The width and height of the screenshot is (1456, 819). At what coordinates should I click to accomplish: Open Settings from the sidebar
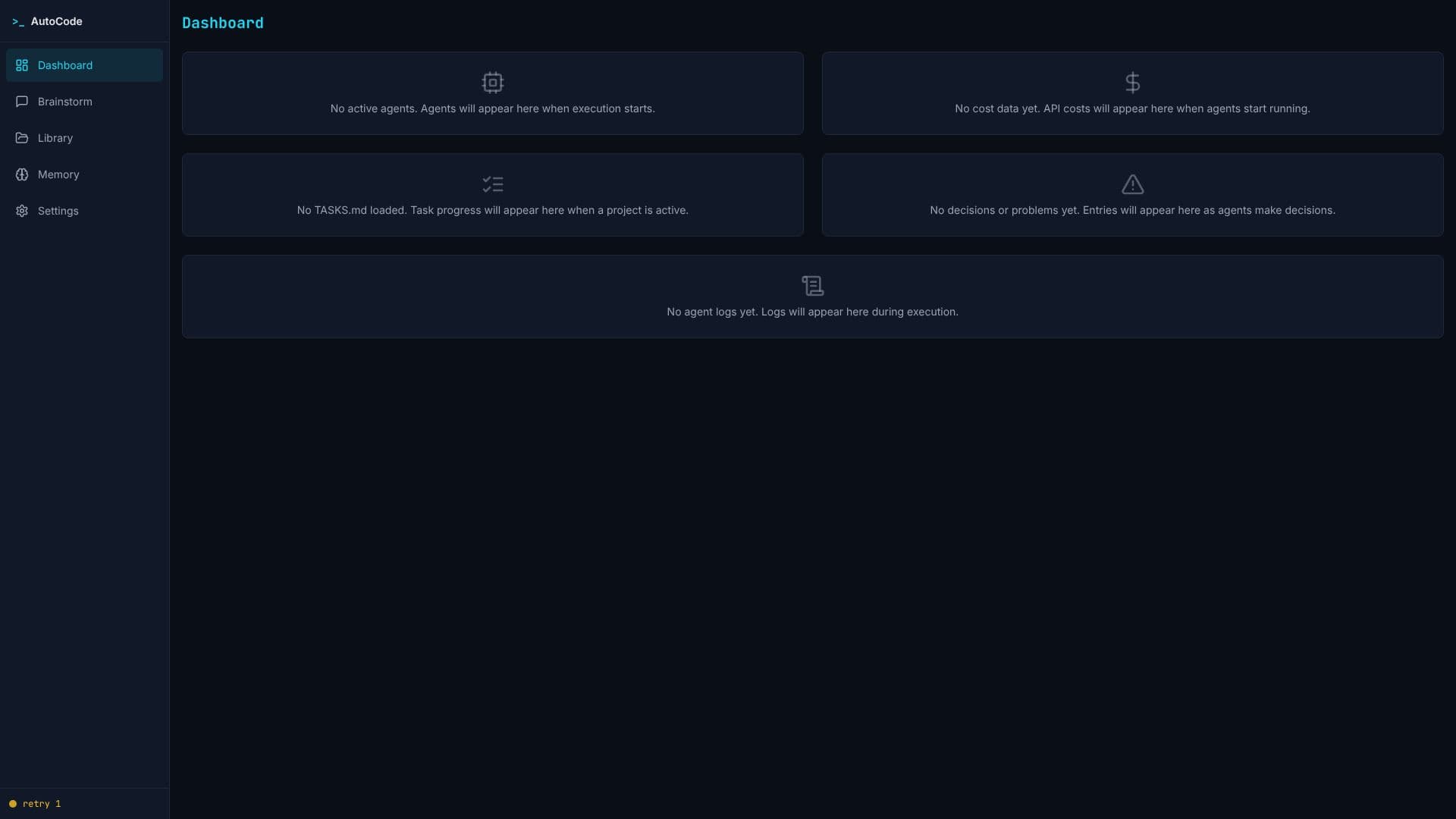84,211
